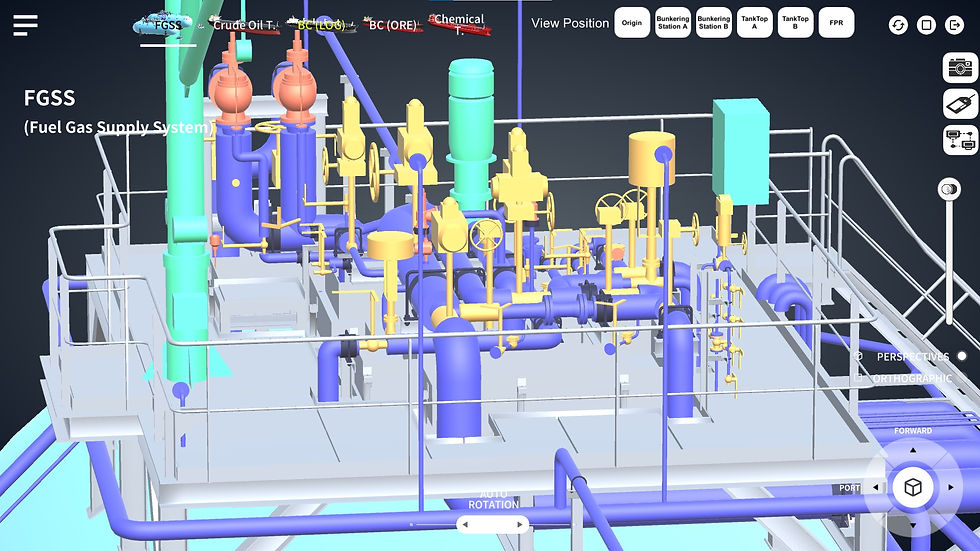Click the cube icon in navigation pad center
This screenshot has height=551, width=980.
(x=912, y=487)
